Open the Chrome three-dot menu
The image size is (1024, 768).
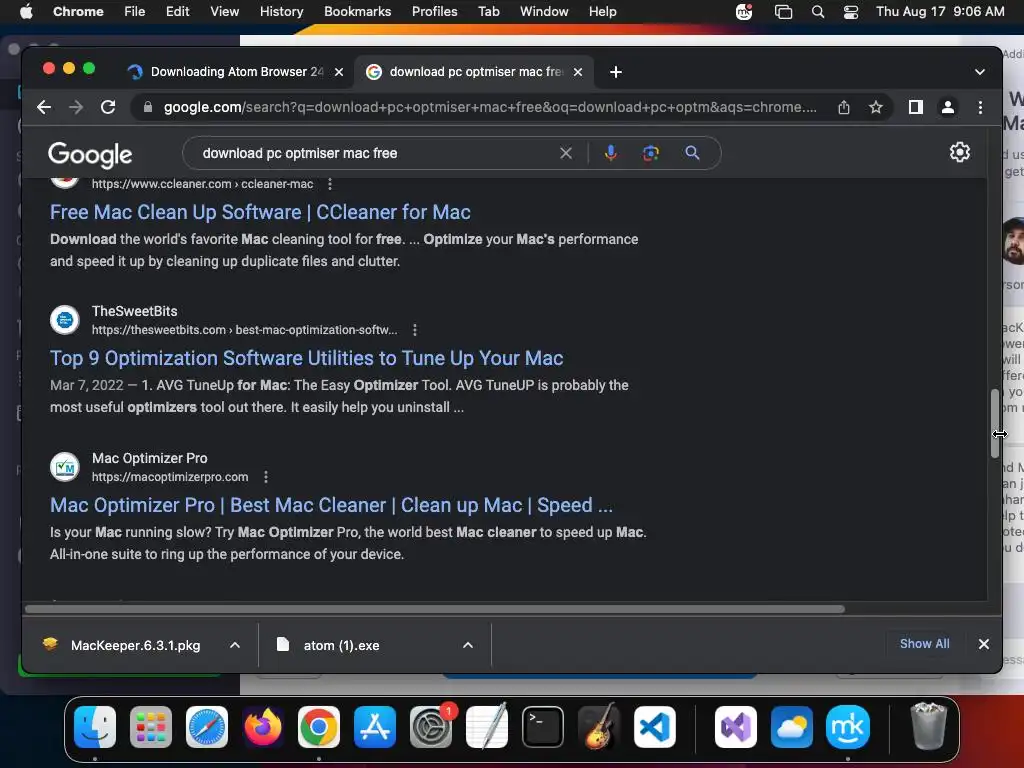click(980, 107)
